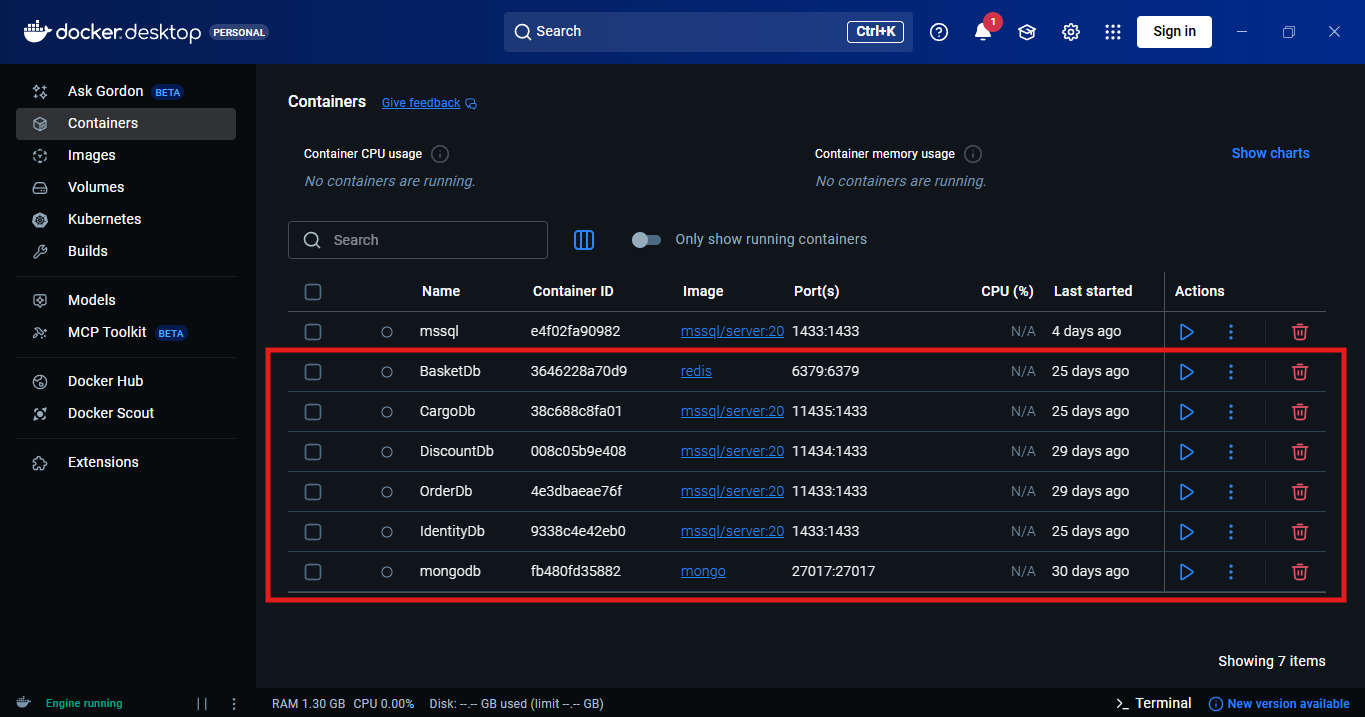Image resolution: width=1365 pixels, height=717 pixels.
Task: Start the mssql container with play icon
Action: click(x=1187, y=331)
